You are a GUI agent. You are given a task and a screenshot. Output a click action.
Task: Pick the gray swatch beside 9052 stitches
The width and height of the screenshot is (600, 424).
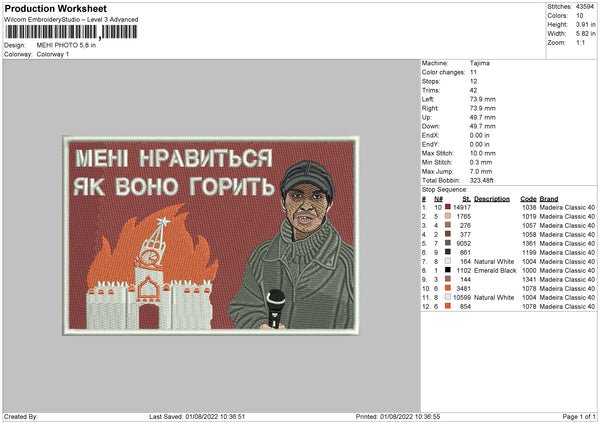(x=448, y=243)
